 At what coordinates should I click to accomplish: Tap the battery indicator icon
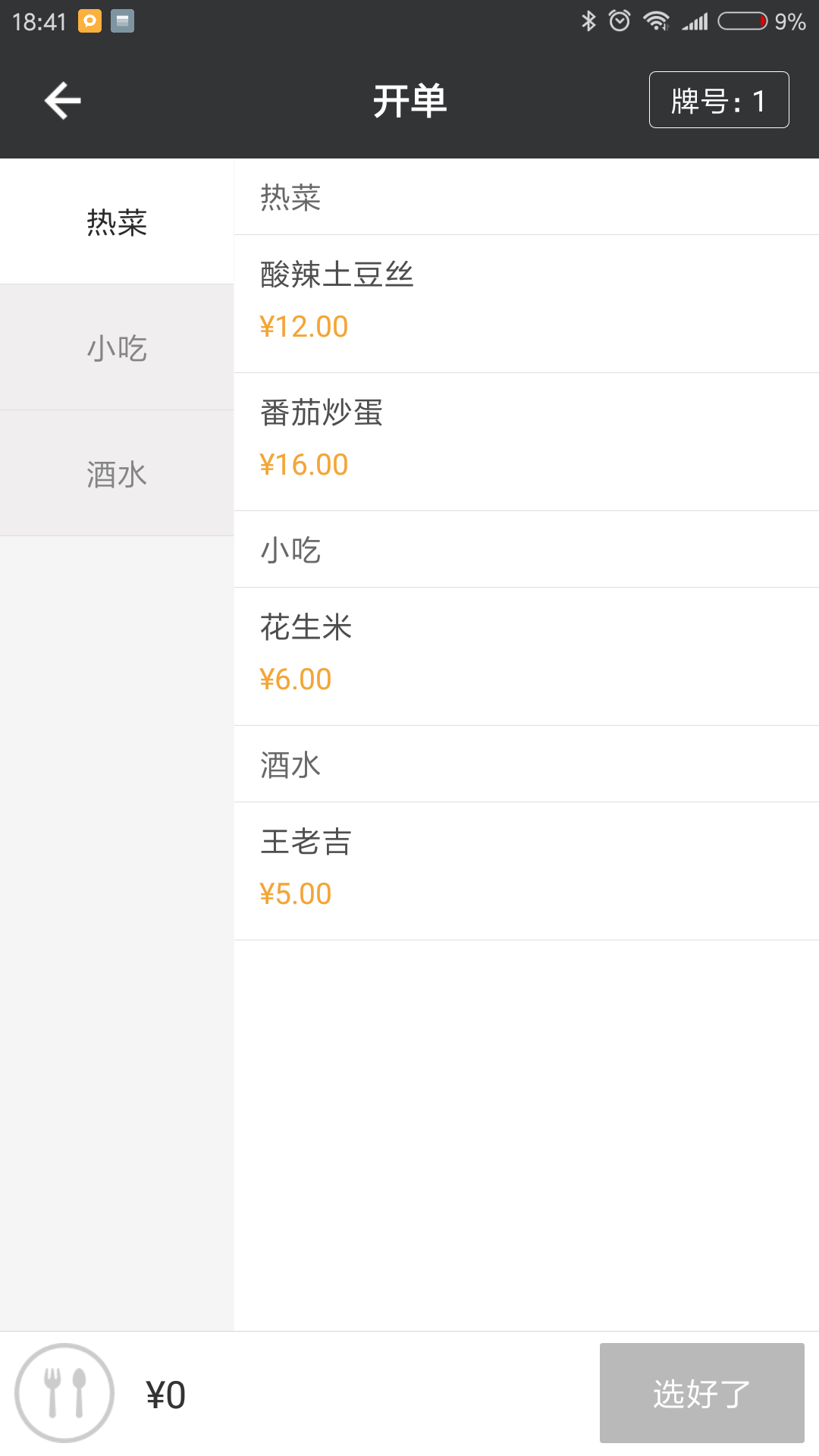[x=742, y=21]
